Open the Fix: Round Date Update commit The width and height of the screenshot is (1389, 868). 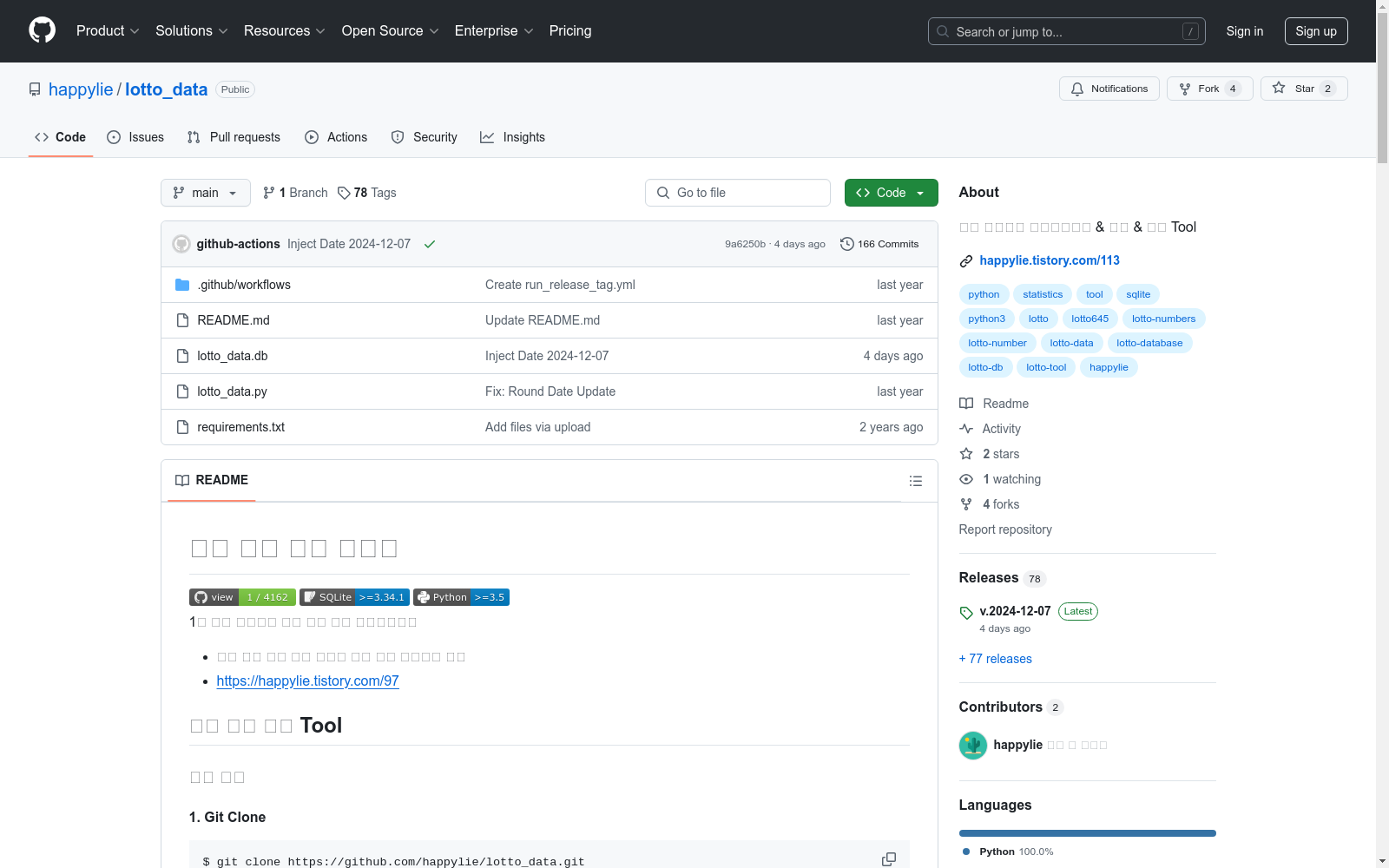[x=550, y=391]
